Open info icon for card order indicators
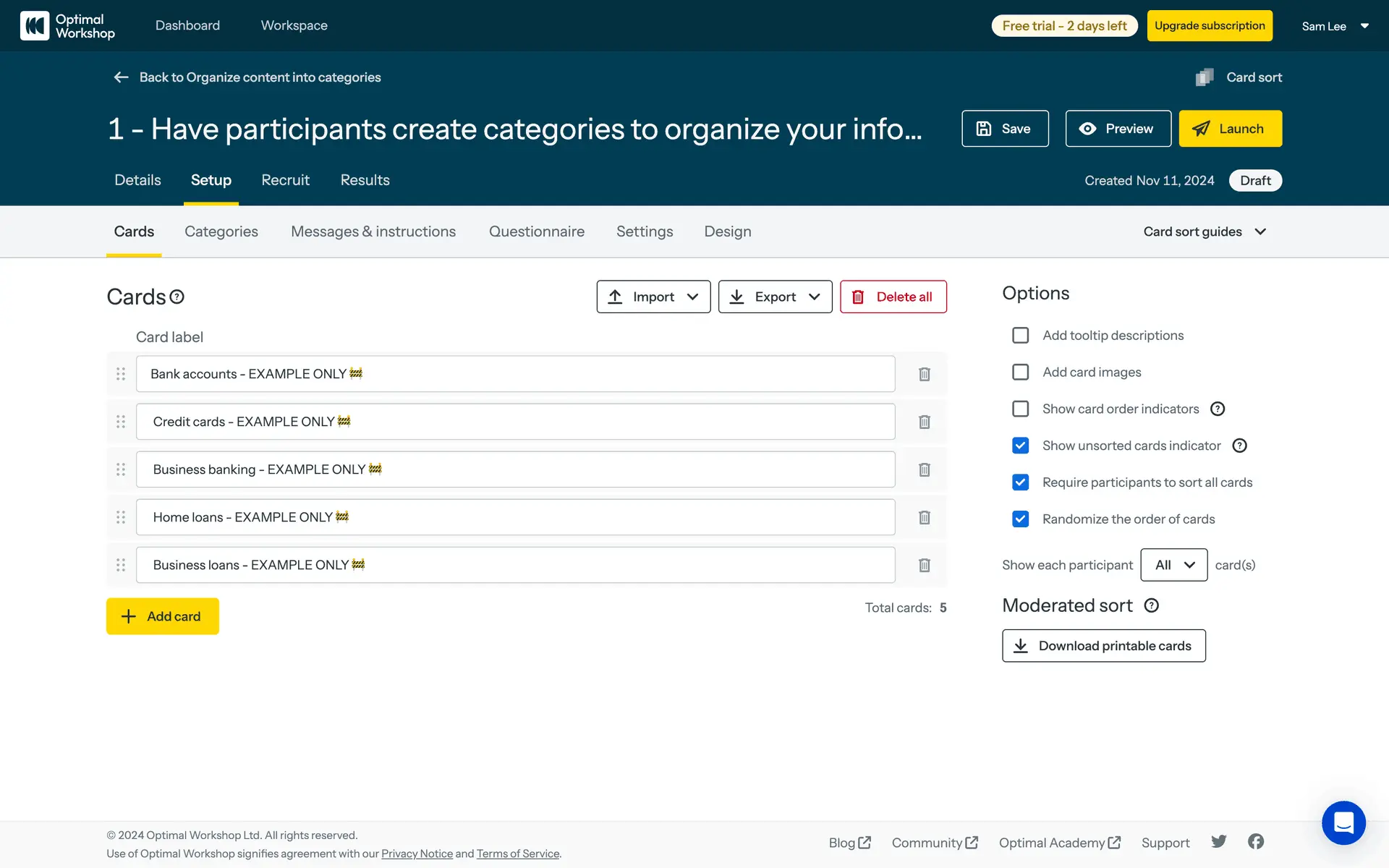Viewport: 1389px width, 868px height. tap(1218, 409)
